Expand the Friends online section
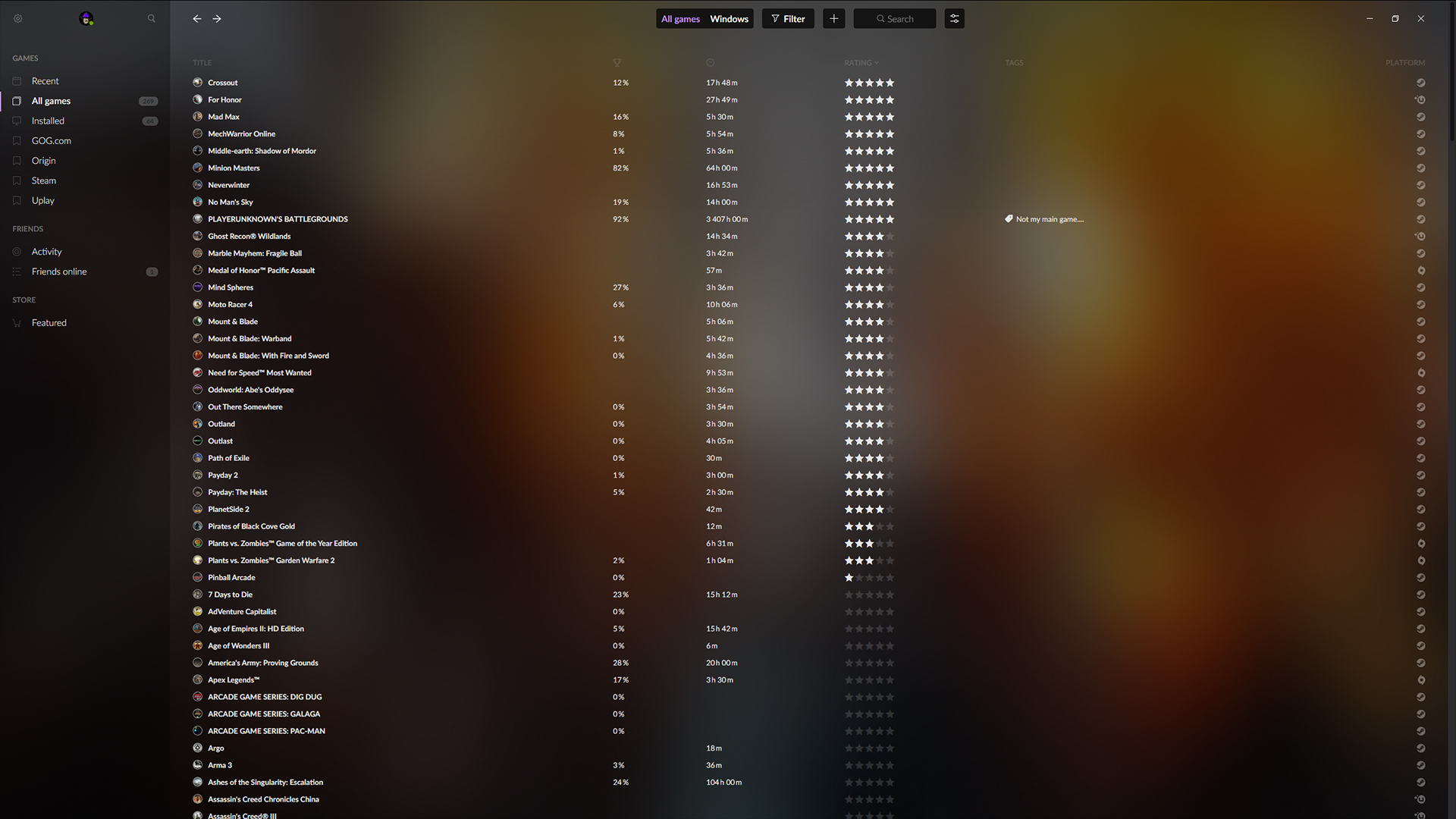The height and width of the screenshot is (819, 1456). pos(59,271)
